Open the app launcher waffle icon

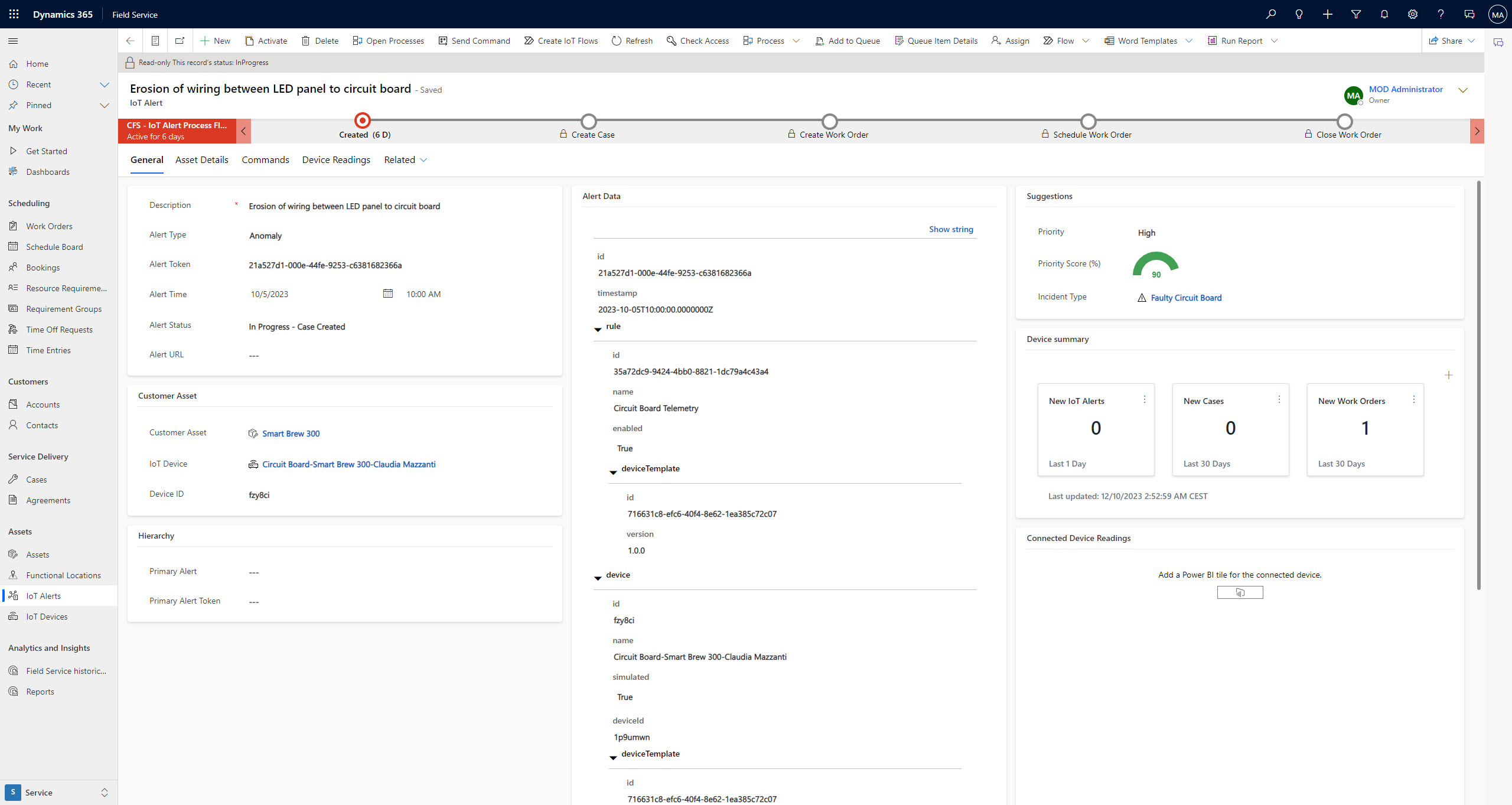(x=14, y=14)
